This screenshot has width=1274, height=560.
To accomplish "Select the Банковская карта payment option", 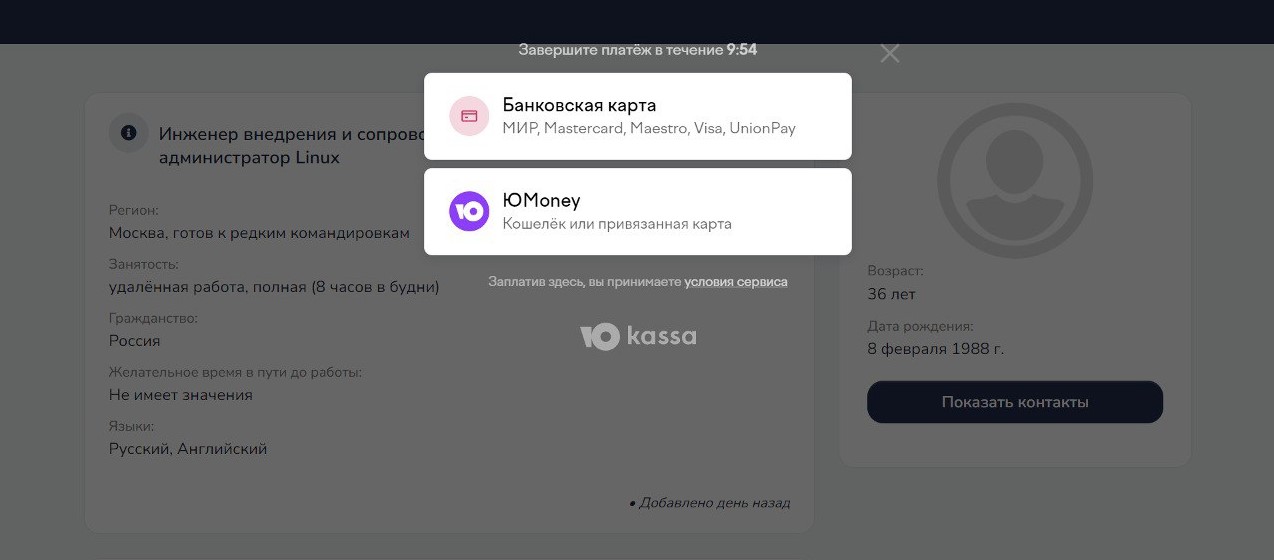I will click(637, 116).
